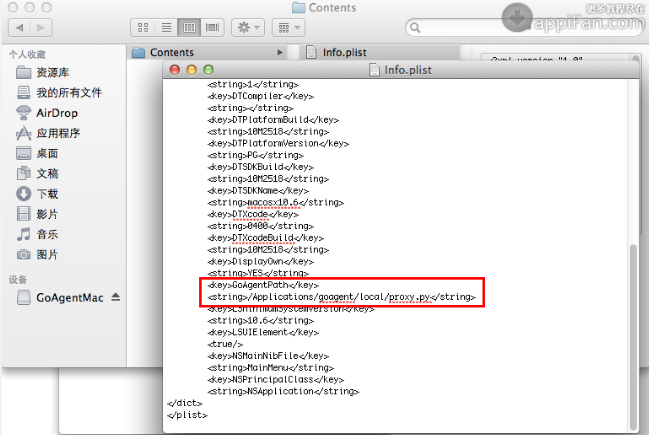Open 影片 in the sidebar
Viewport: 649px width, 435px height.
pyautogui.click(x=37, y=214)
